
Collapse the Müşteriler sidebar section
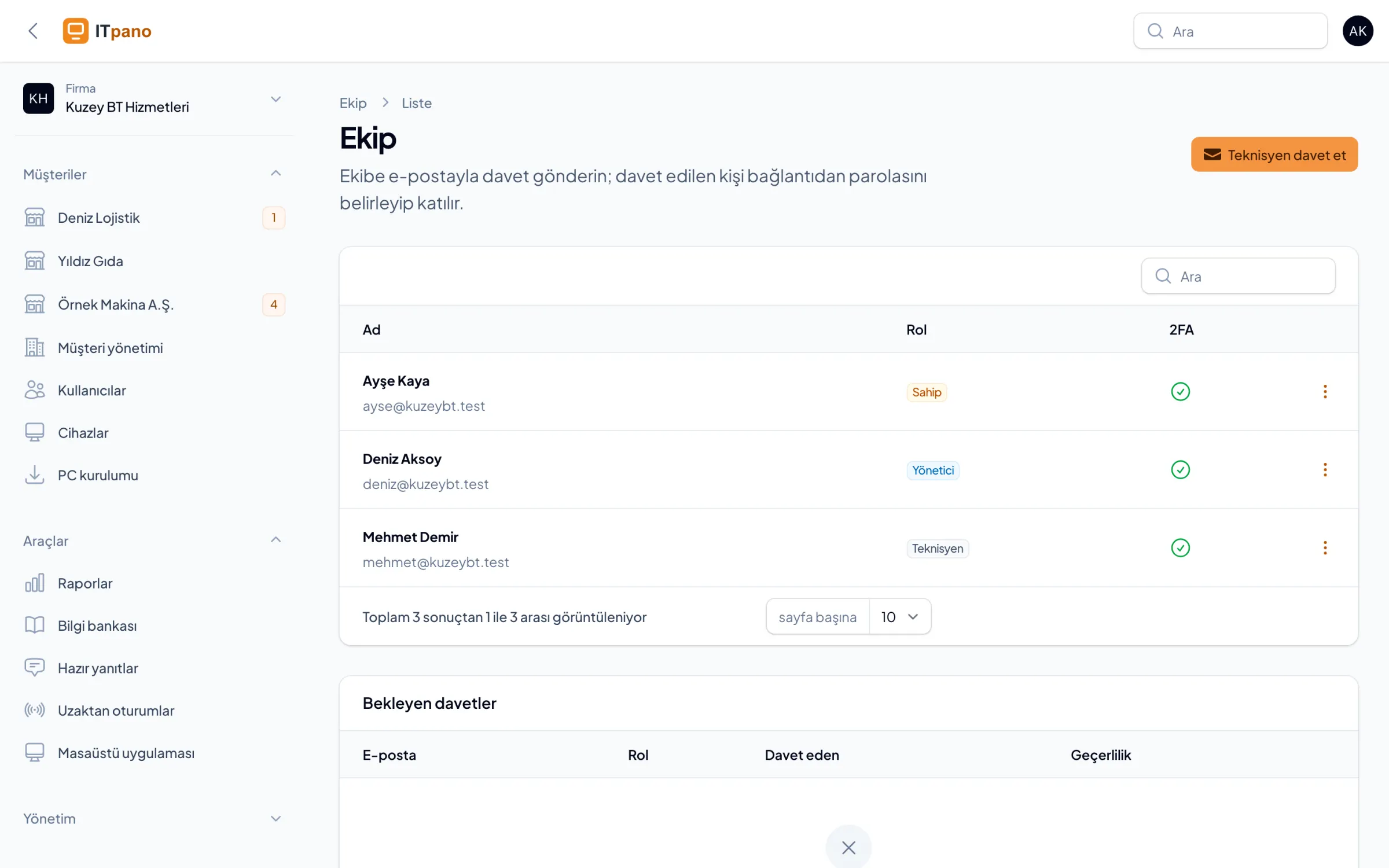coord(276,174)
